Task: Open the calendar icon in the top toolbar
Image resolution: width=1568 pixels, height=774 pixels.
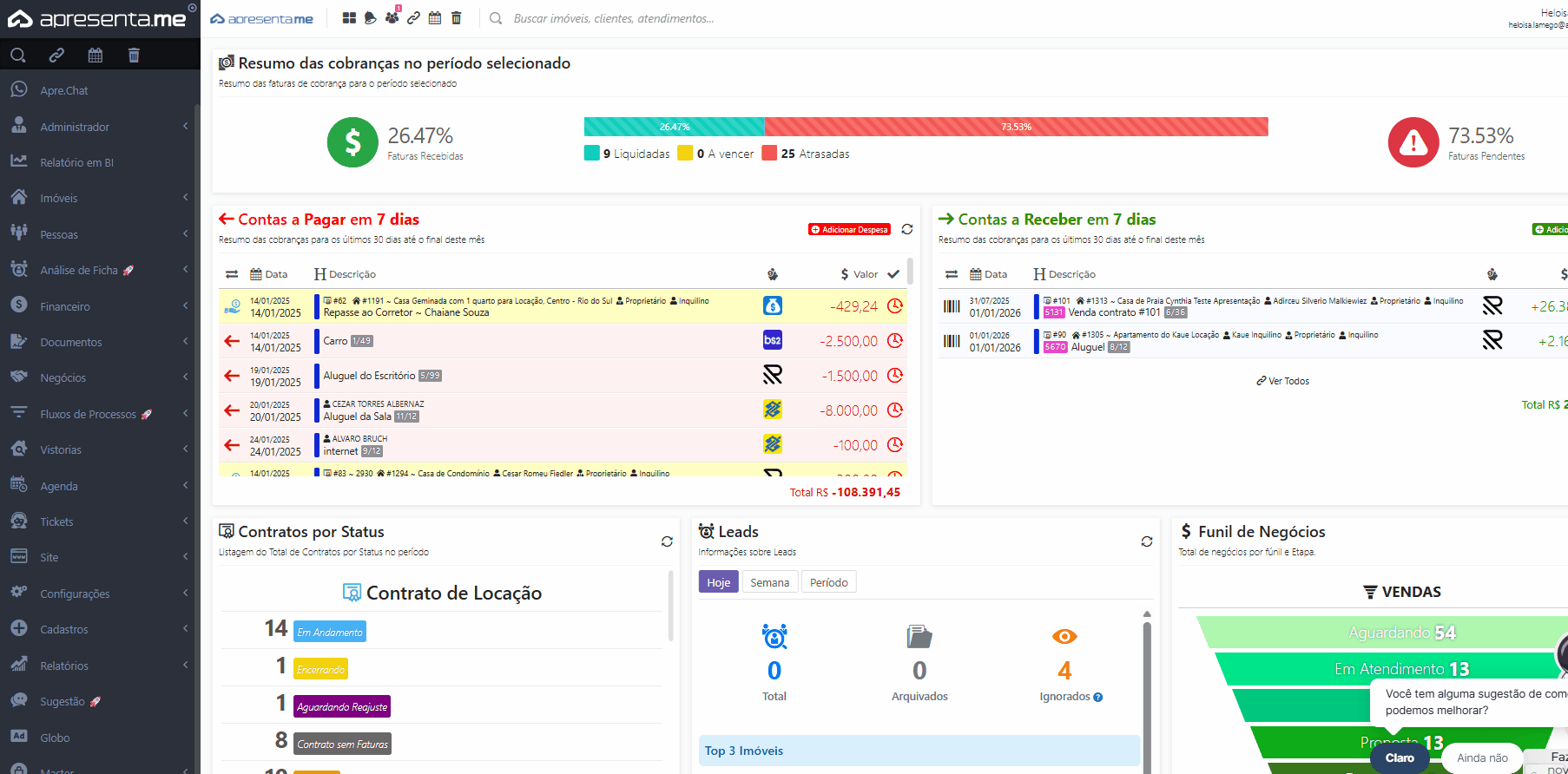Action: tap(435, 18)
